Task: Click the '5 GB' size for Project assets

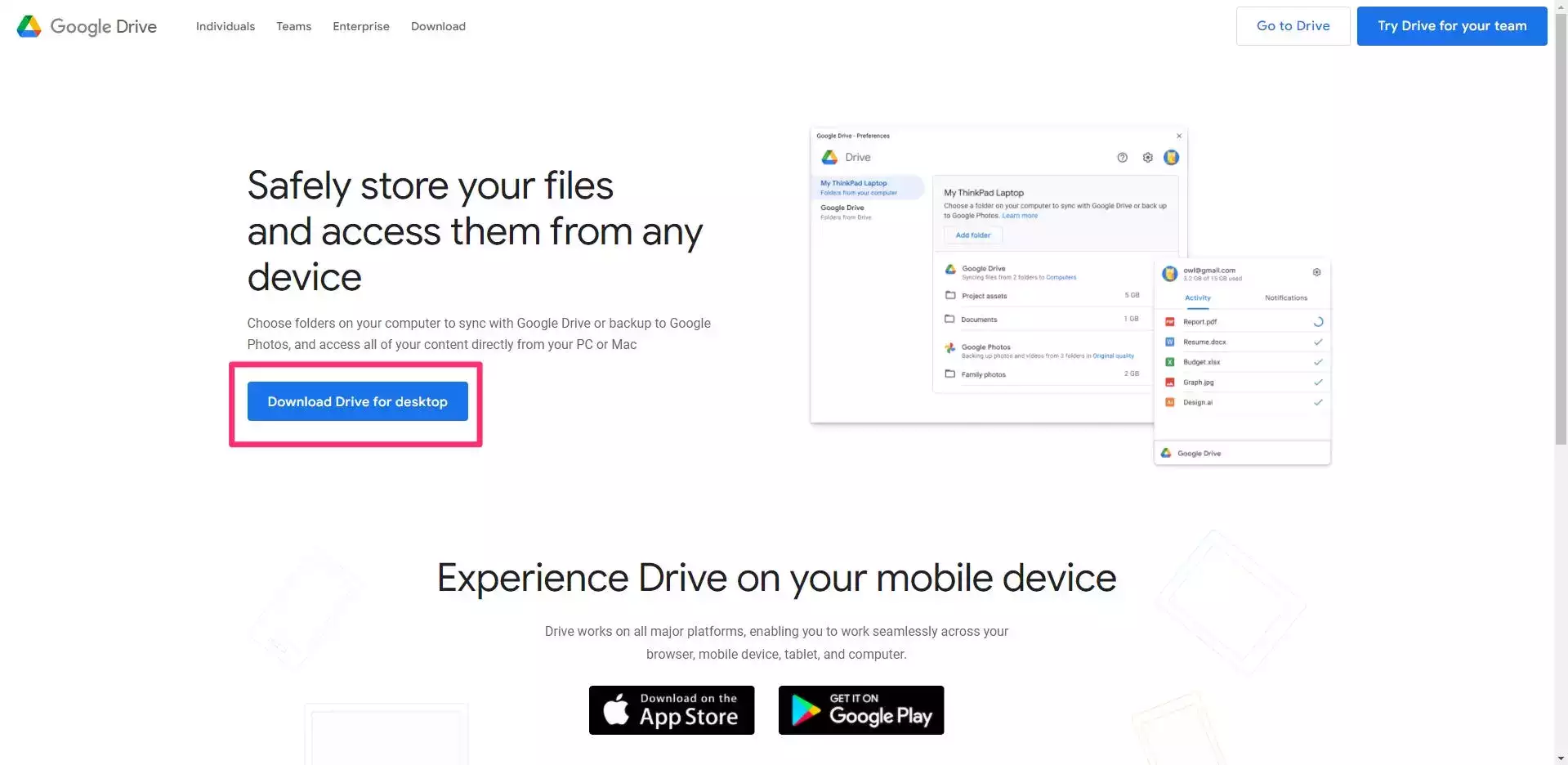Action: coord(1132,295)
